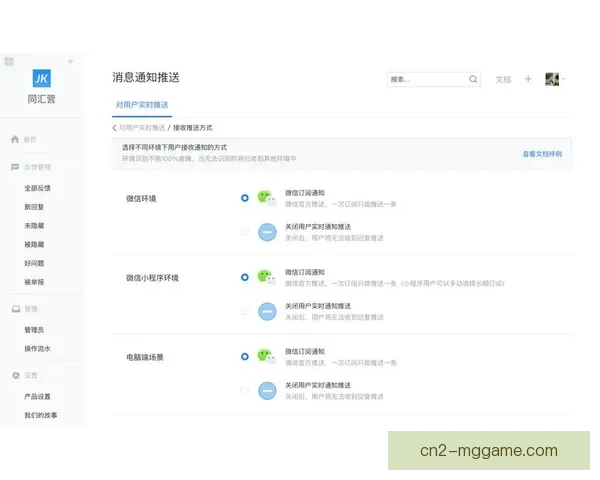Select the 对用户实时推送 tab

[142, 105]
